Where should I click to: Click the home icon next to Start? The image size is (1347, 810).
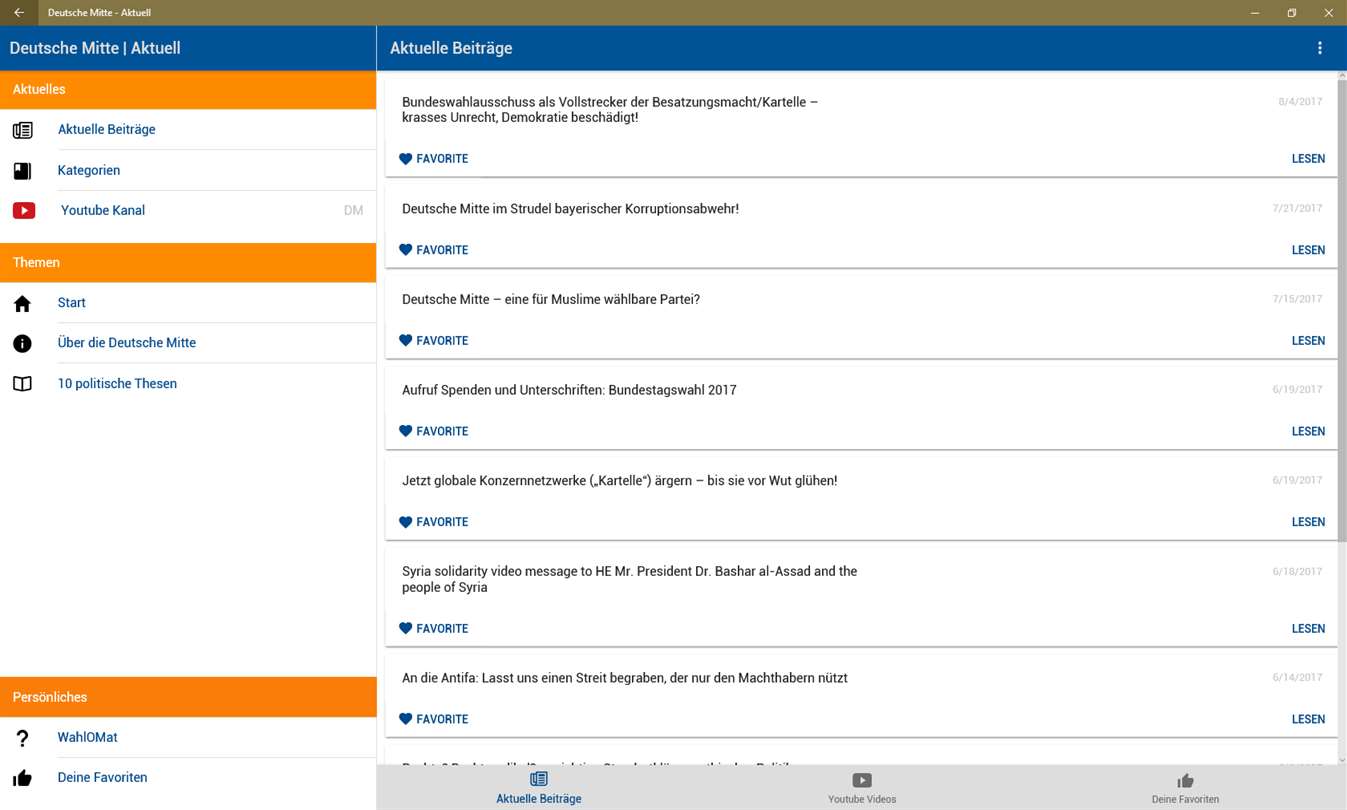coord(22,303)
